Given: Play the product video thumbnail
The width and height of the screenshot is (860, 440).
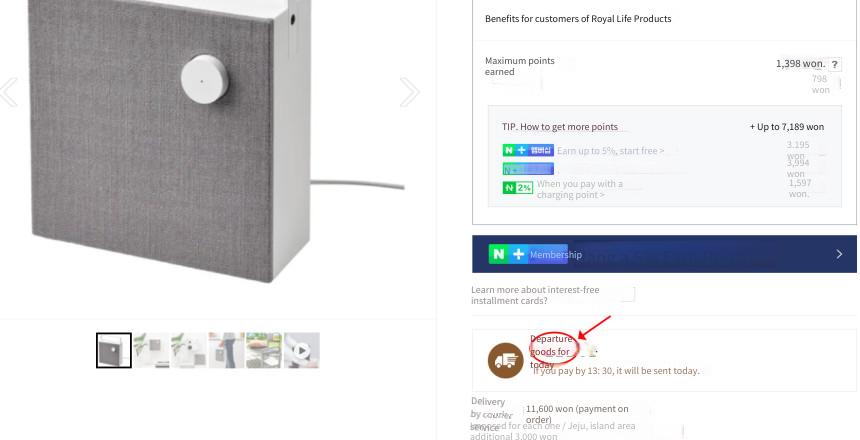Looking at the screenshot, I should pyautogui.click(x=302, y=350).
